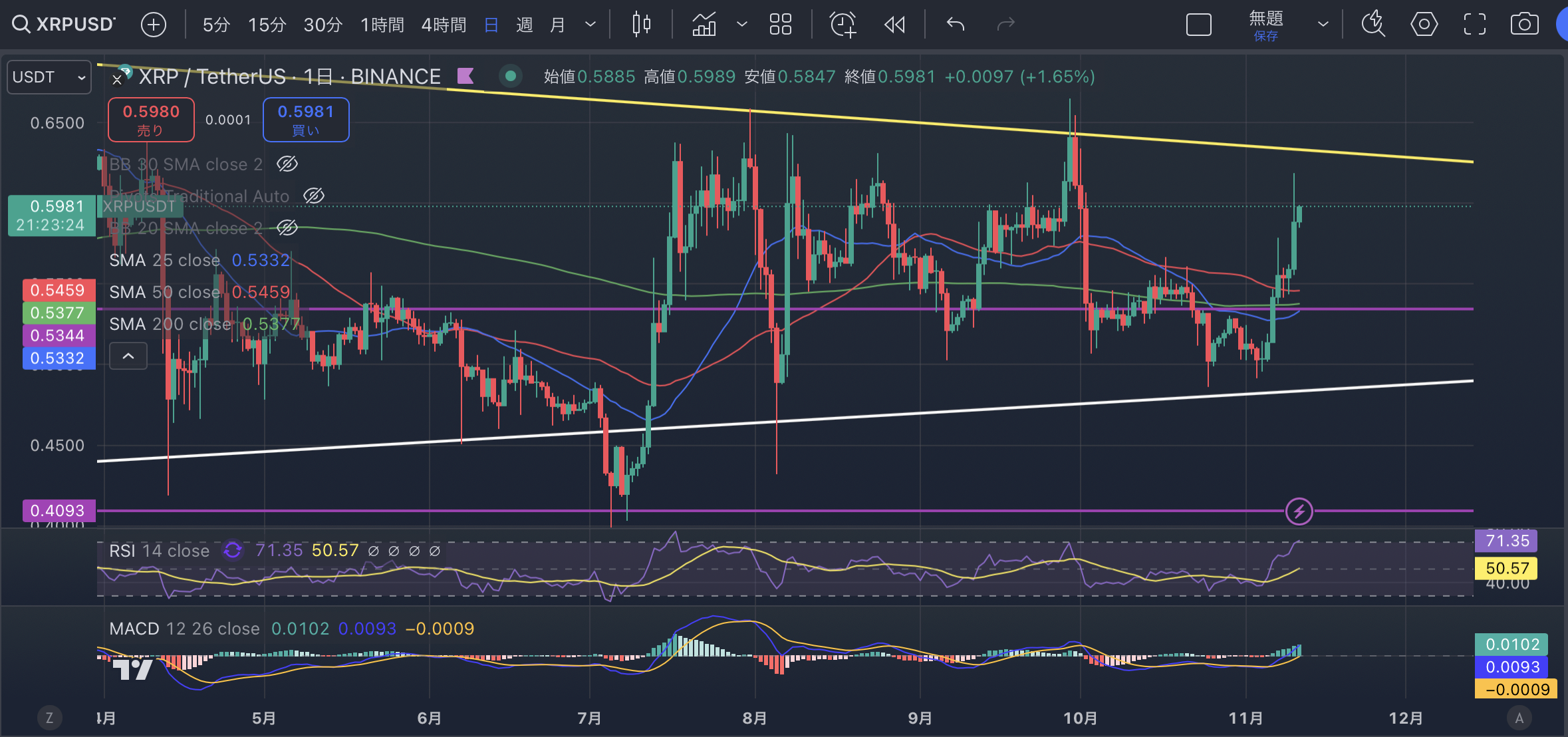Open indicator templates grid
The height and width of the screenshot is (737, 1568).
pos(781,25)
